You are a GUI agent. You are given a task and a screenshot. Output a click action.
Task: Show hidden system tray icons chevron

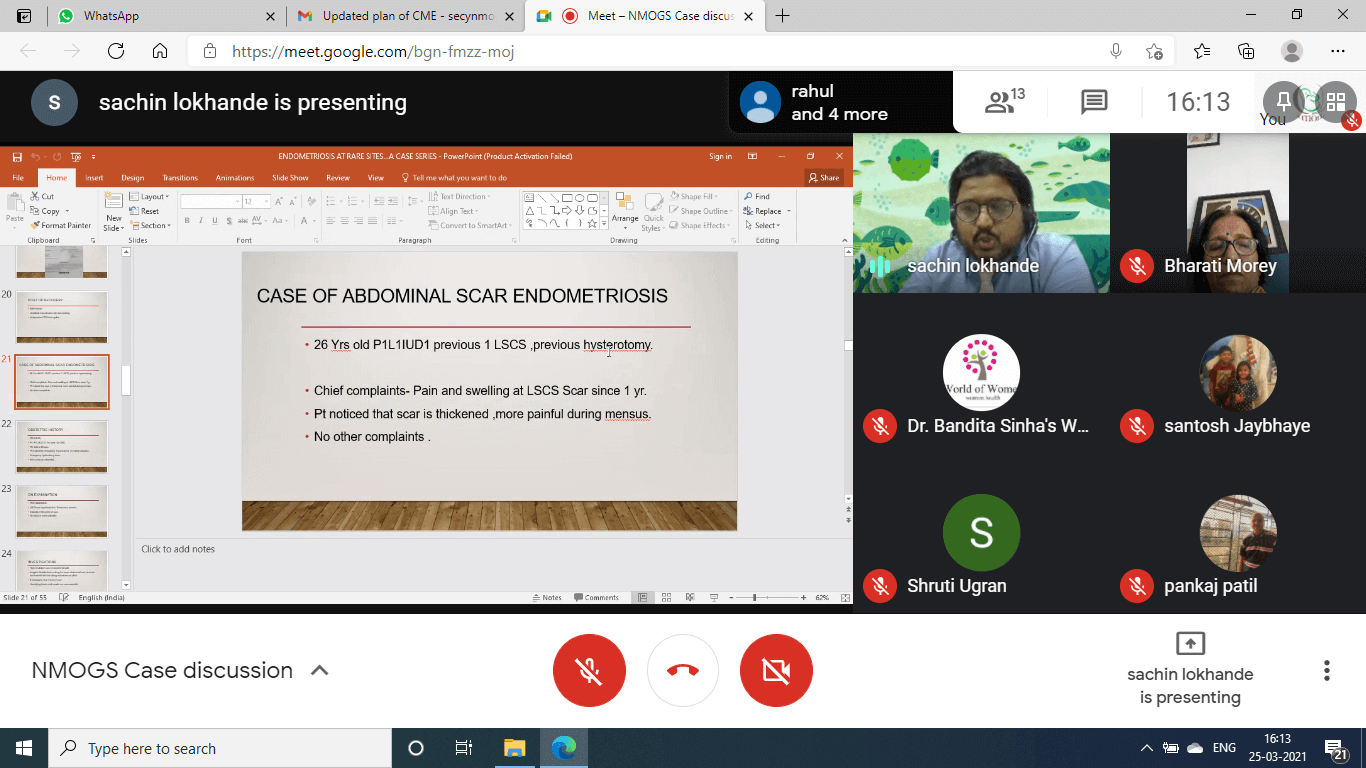pos(1146,748)
